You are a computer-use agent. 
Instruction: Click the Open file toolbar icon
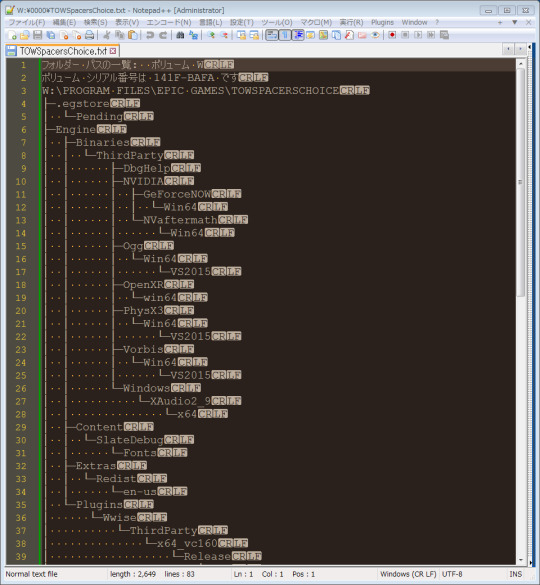click(25, 35)
